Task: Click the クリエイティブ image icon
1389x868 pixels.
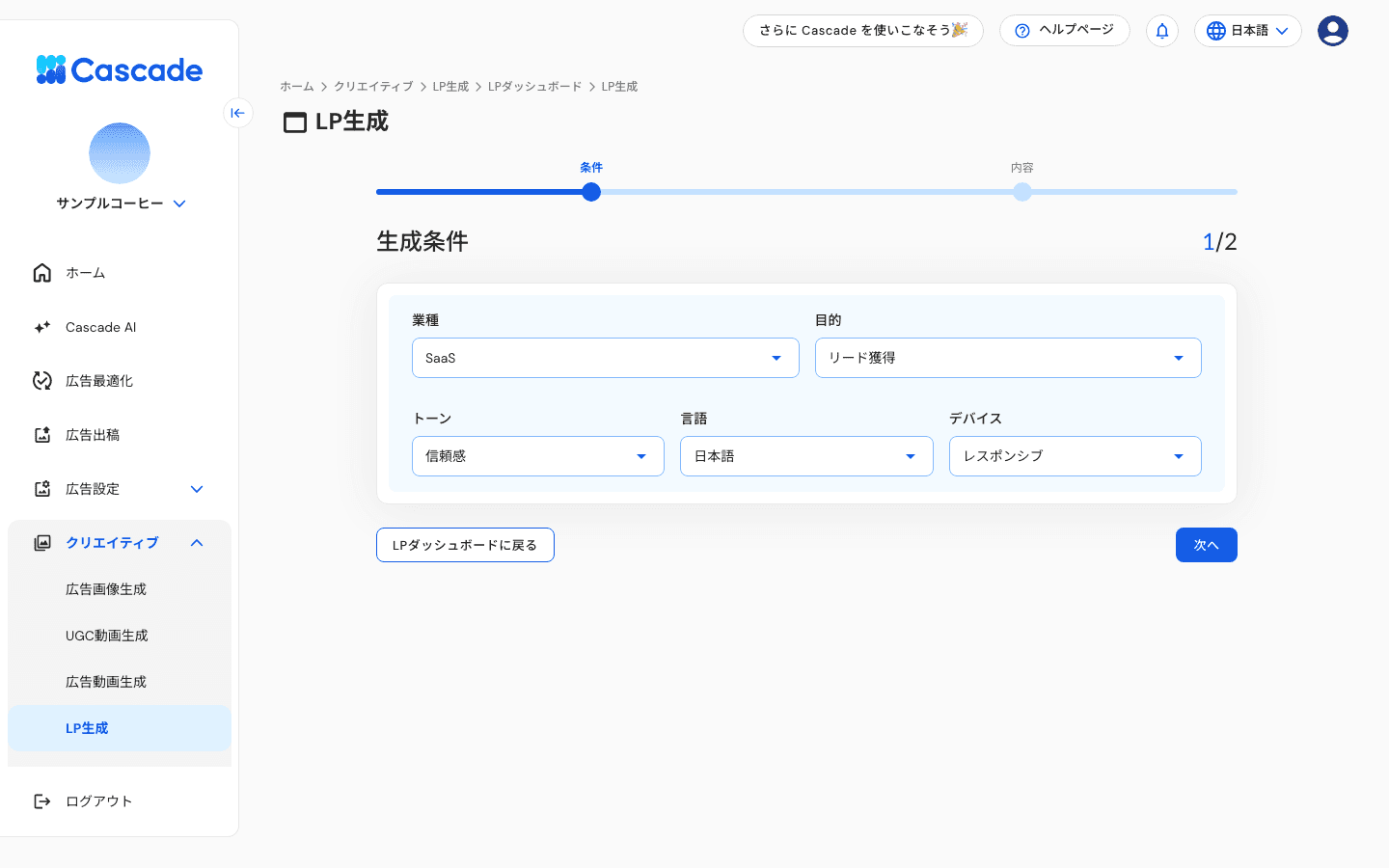Action: [42, 543]
